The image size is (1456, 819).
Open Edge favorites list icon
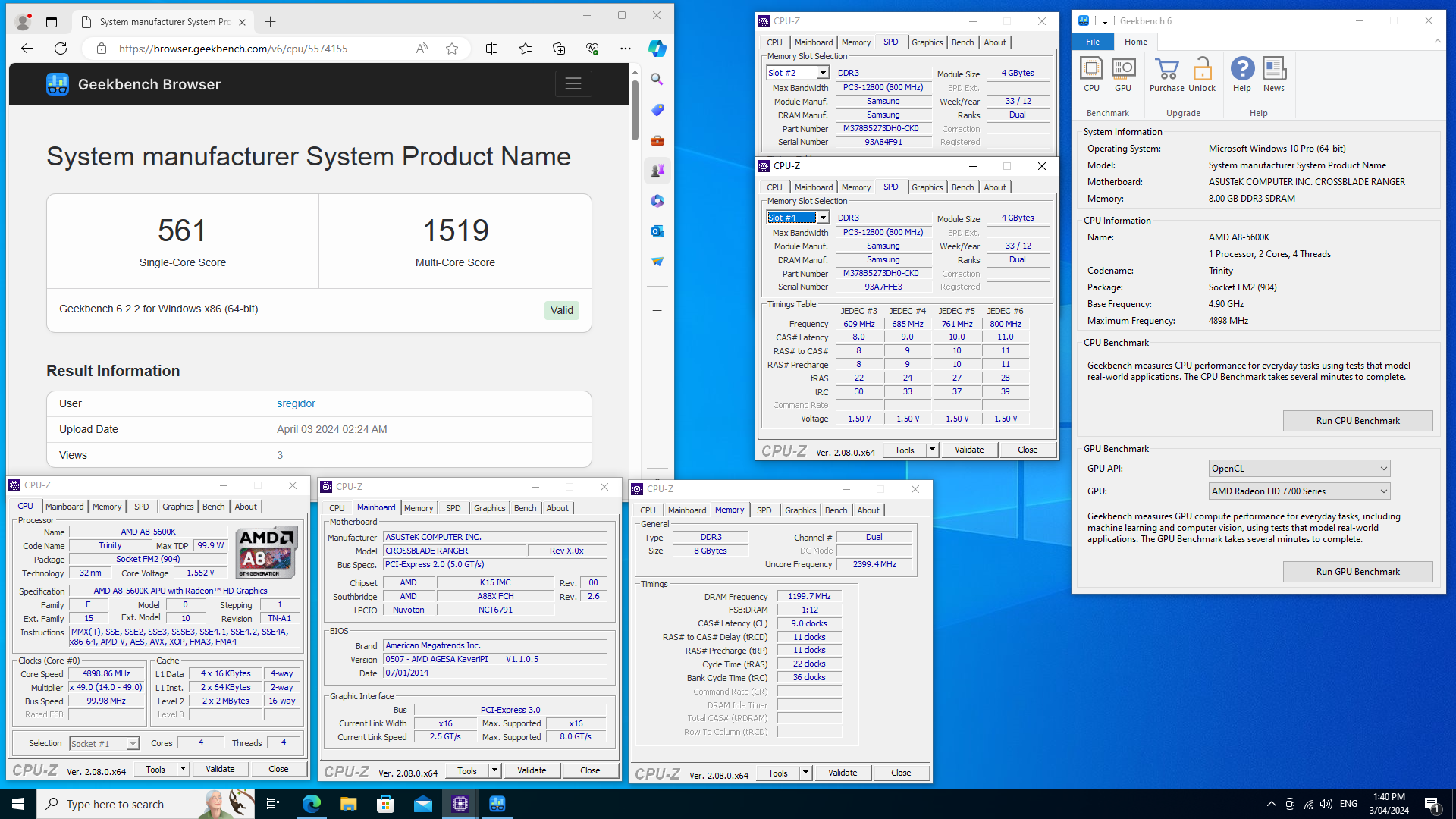526,49
